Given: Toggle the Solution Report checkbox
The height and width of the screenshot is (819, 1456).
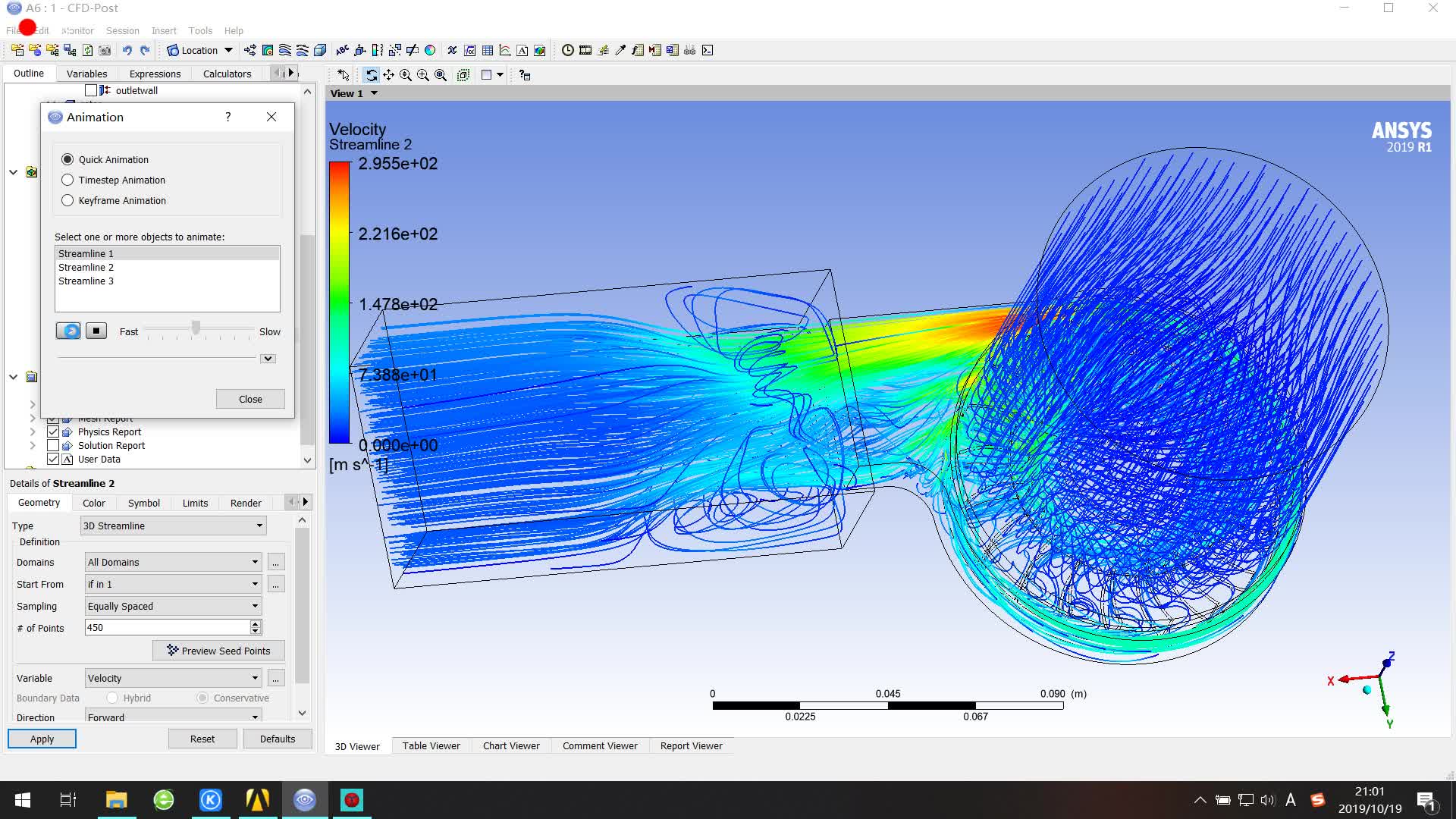Looking at the screenshot, I should 53,445.
